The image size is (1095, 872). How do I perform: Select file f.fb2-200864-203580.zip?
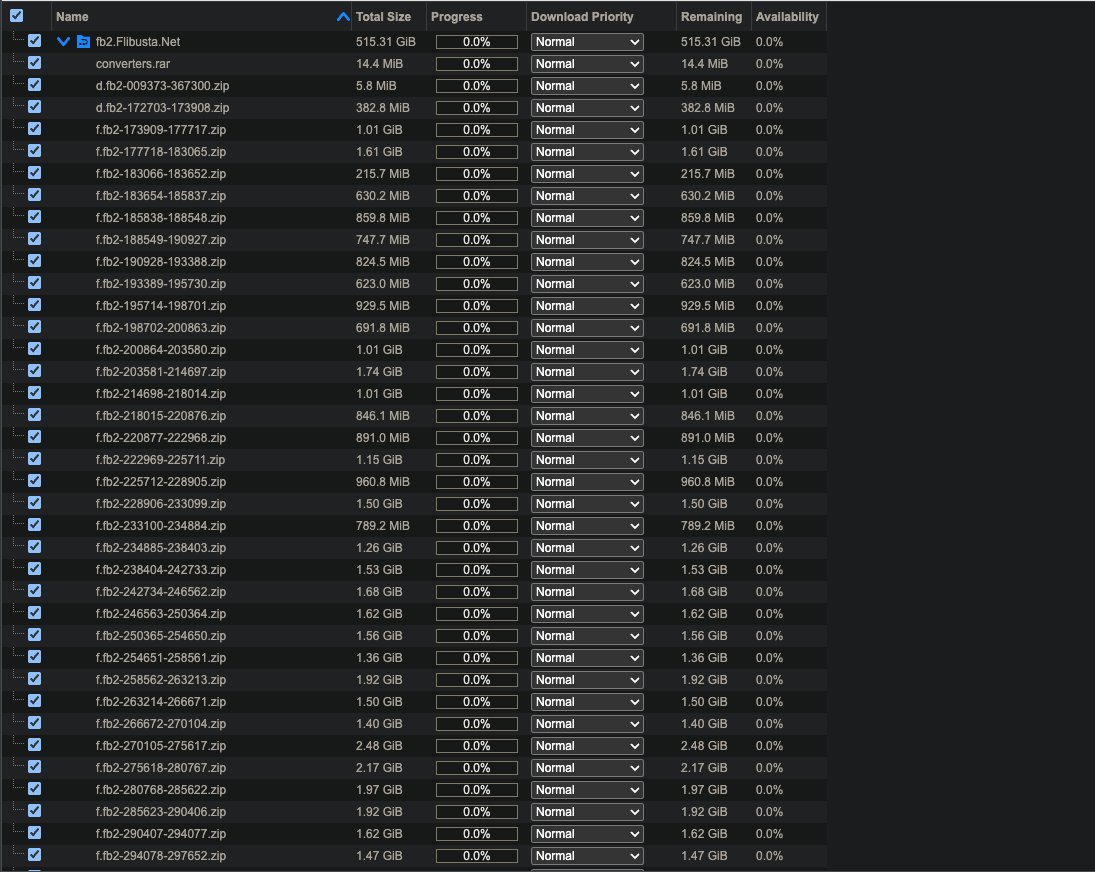[161, 350]
